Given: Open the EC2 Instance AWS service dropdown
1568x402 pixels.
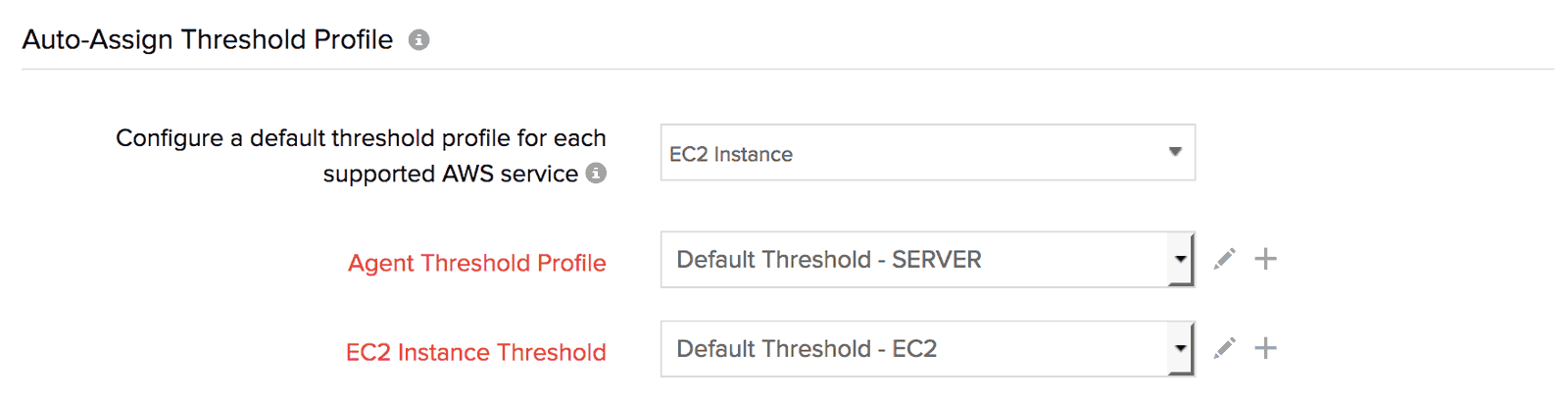Looking at the screenshot, I should [926, 153].
